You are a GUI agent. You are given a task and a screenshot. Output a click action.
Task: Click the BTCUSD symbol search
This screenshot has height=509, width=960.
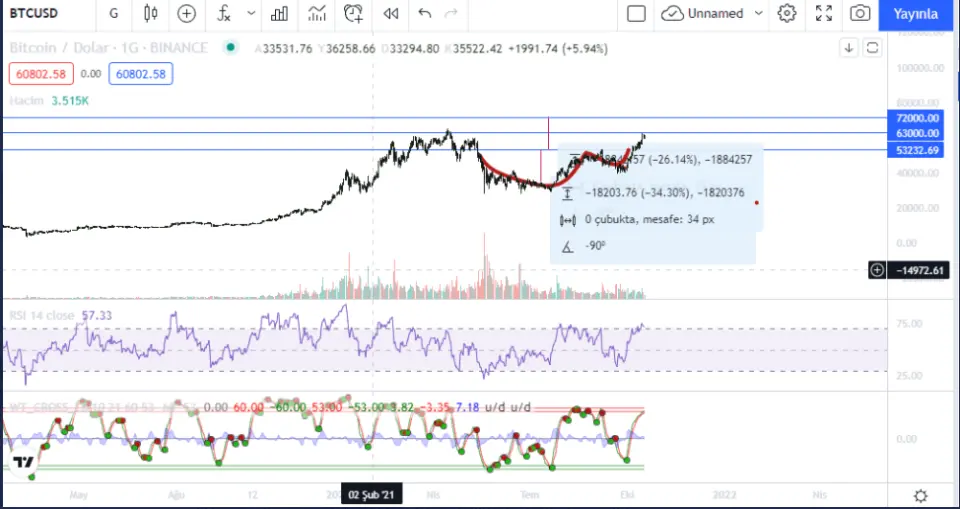tap(34, 13)
